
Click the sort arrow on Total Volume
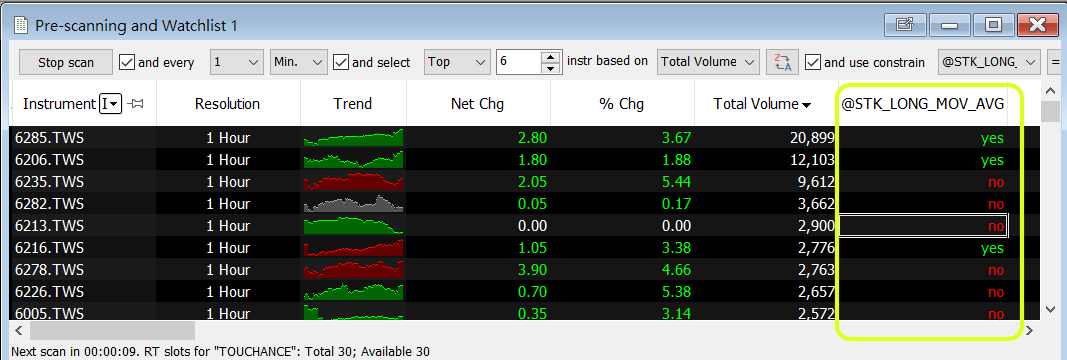(x=807, y=105)
